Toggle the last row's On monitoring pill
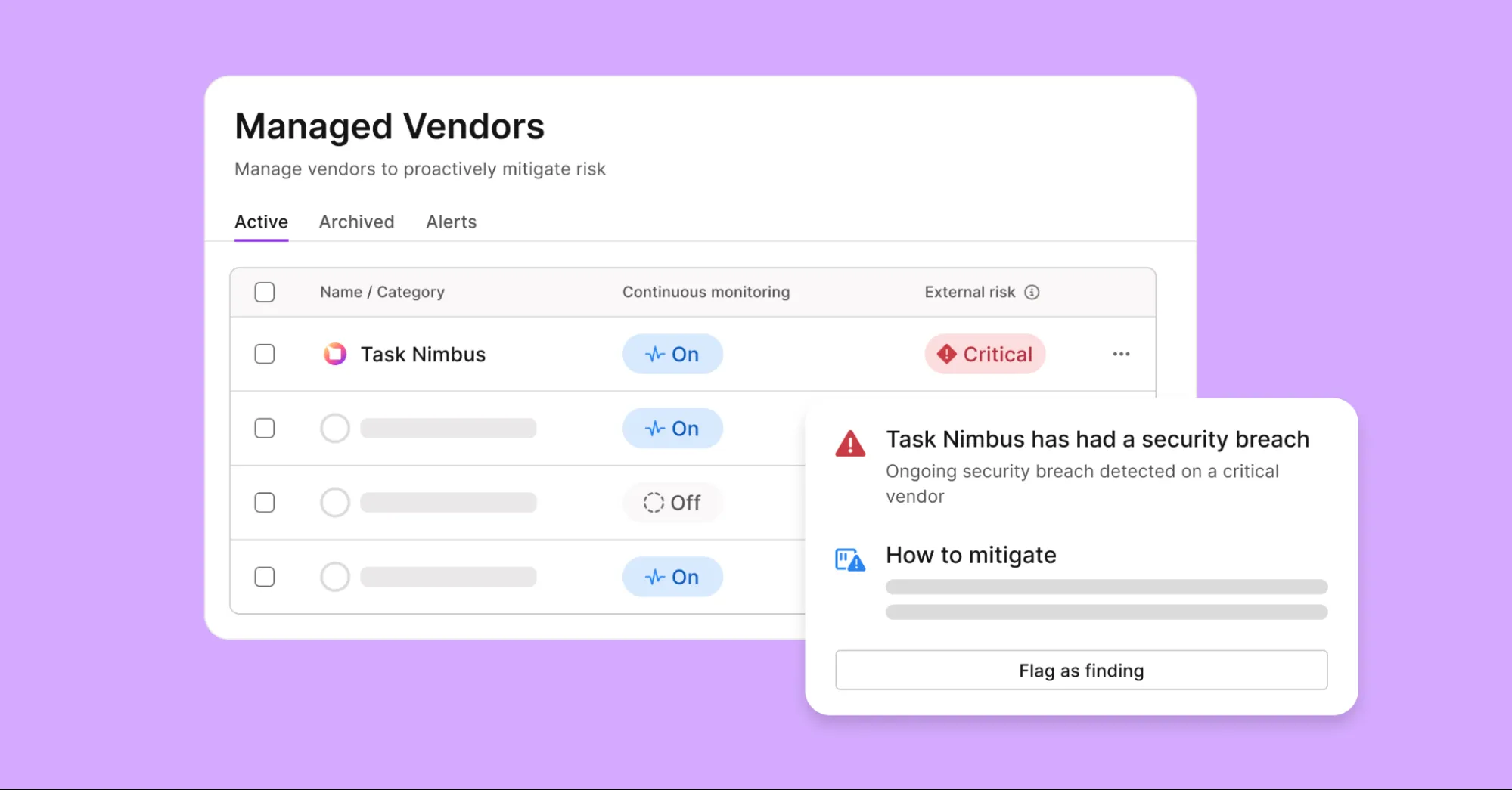Image resolution: width=1512 pixels, height=790 pixels. [672, 577]
